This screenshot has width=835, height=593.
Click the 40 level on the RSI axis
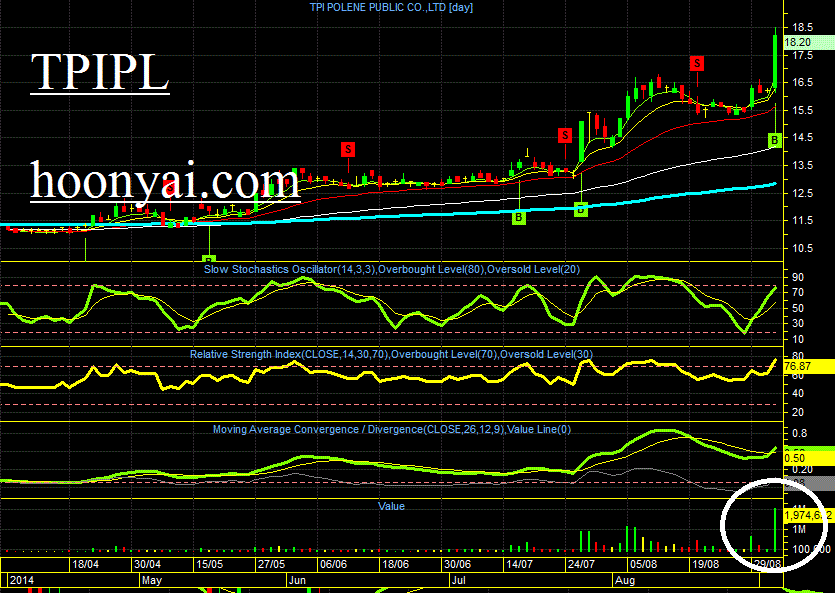pyautogui.click(x=798, y=394)
